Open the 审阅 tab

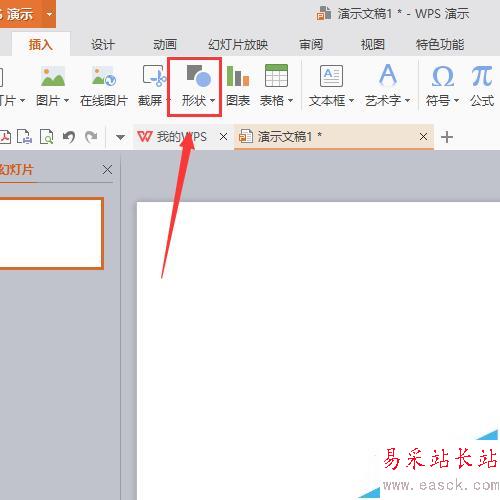tap(311, 44)
